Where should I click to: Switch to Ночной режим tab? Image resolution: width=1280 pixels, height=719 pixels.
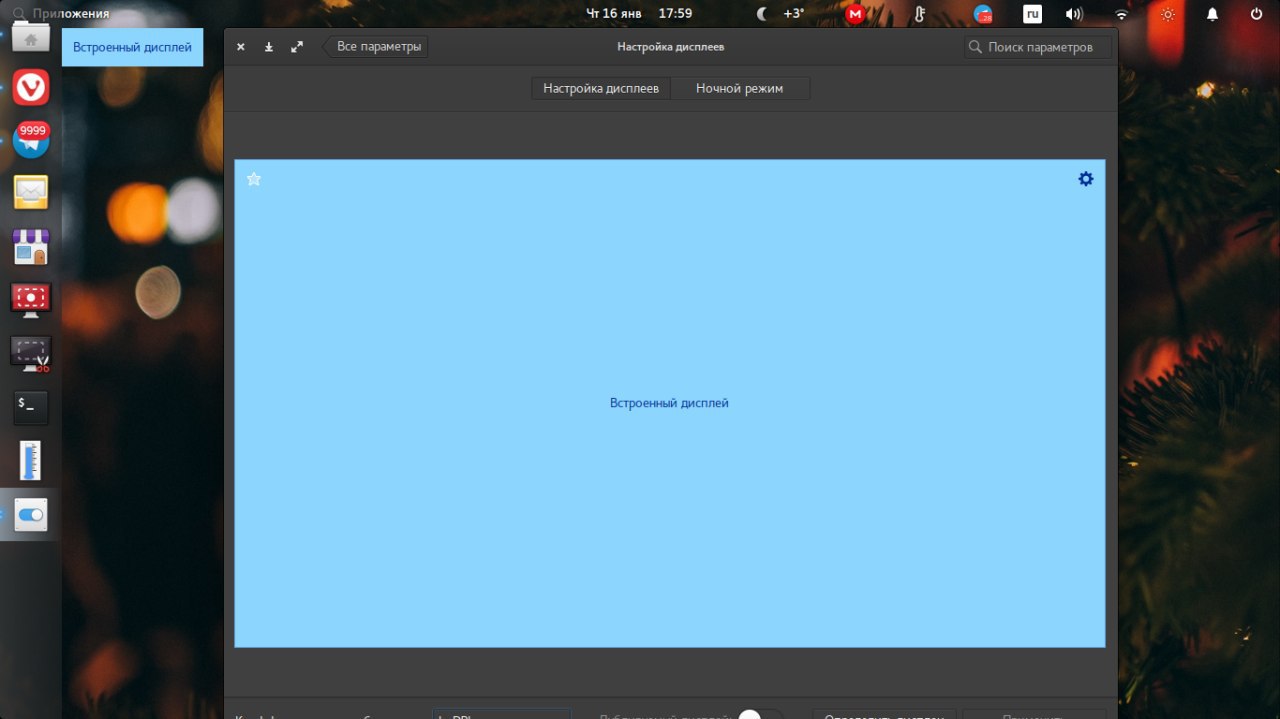tap(739, 88)
